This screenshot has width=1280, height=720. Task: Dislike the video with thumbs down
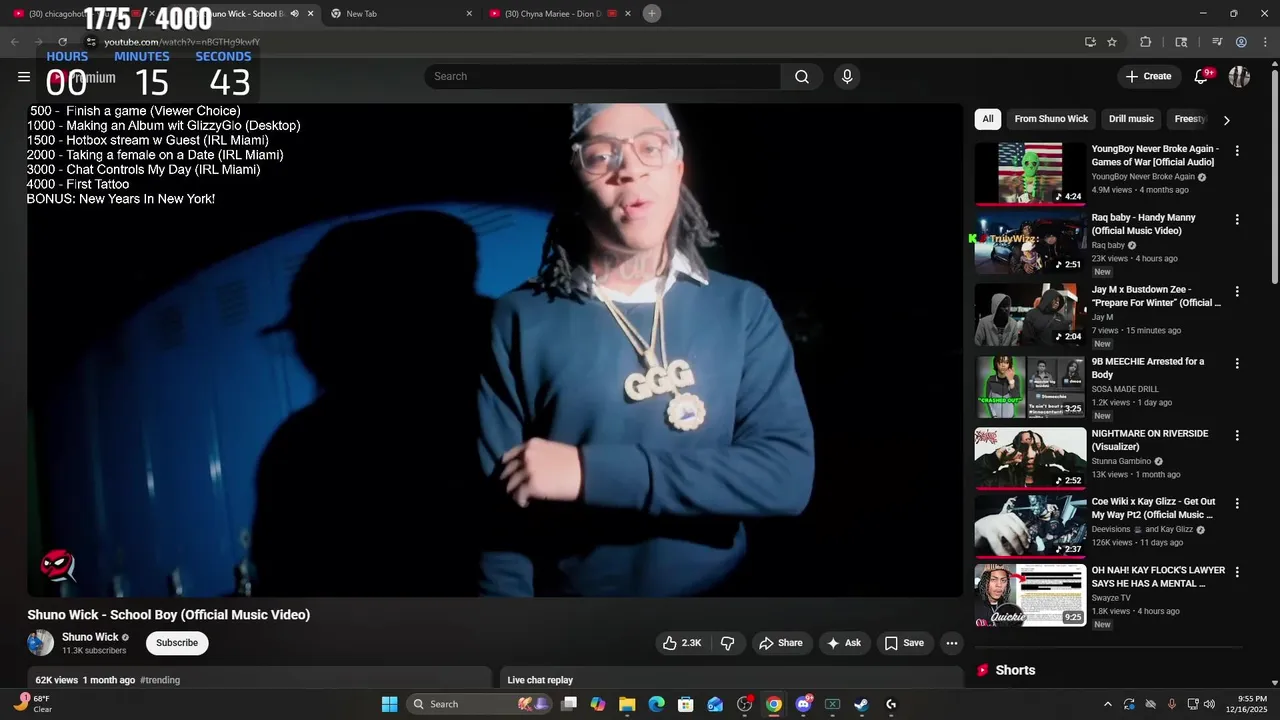[x=727, y=643]
